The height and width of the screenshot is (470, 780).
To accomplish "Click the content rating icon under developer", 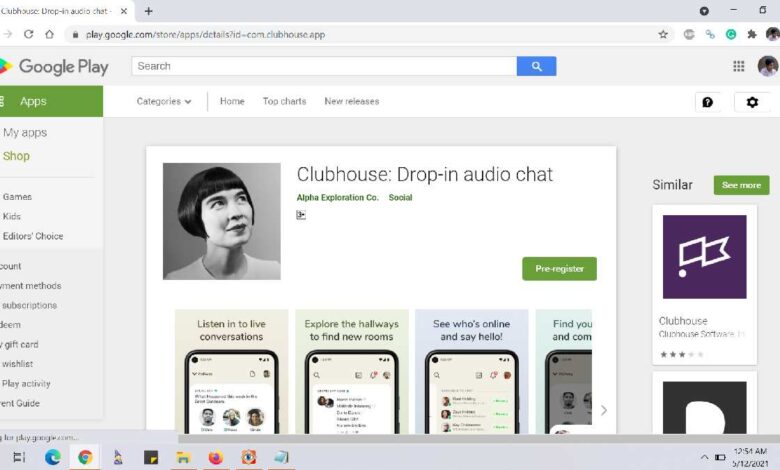I will coord(301,215).
